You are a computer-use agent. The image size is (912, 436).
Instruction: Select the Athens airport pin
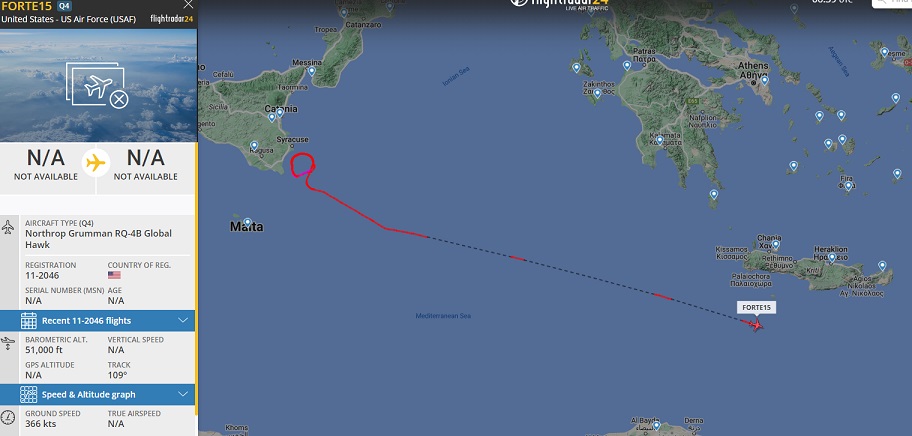click(x=764, y=80)
